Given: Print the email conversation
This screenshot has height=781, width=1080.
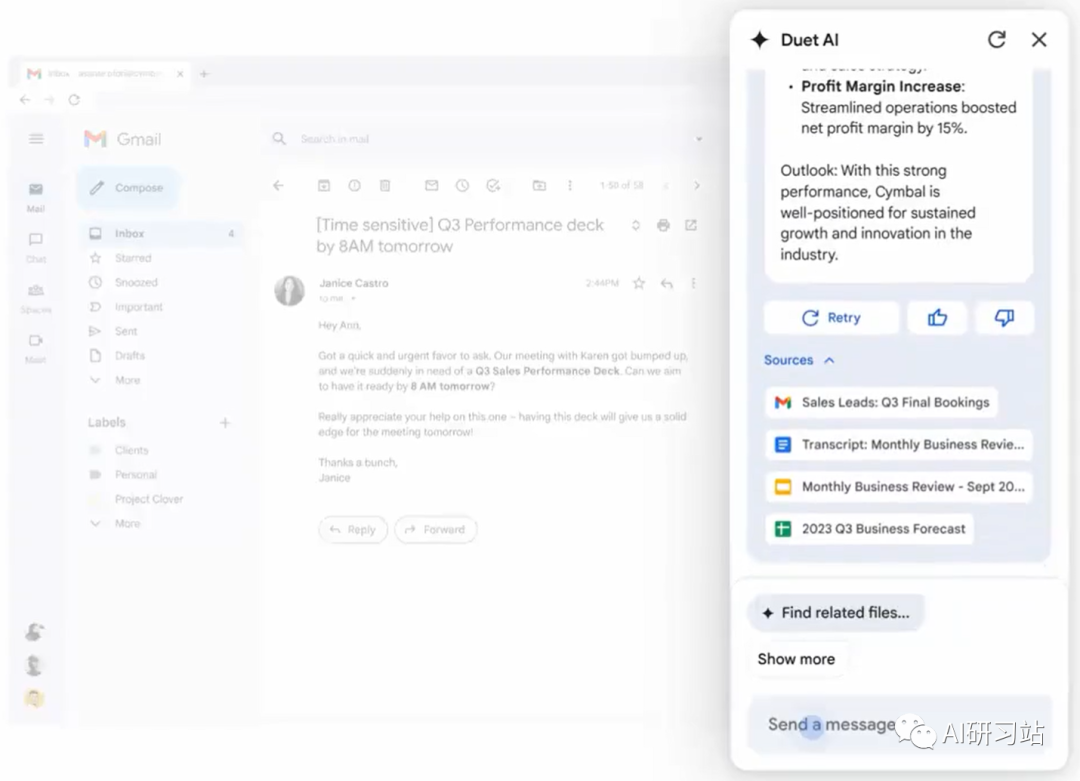Looking at the screenshot, I should pos(663,225).
